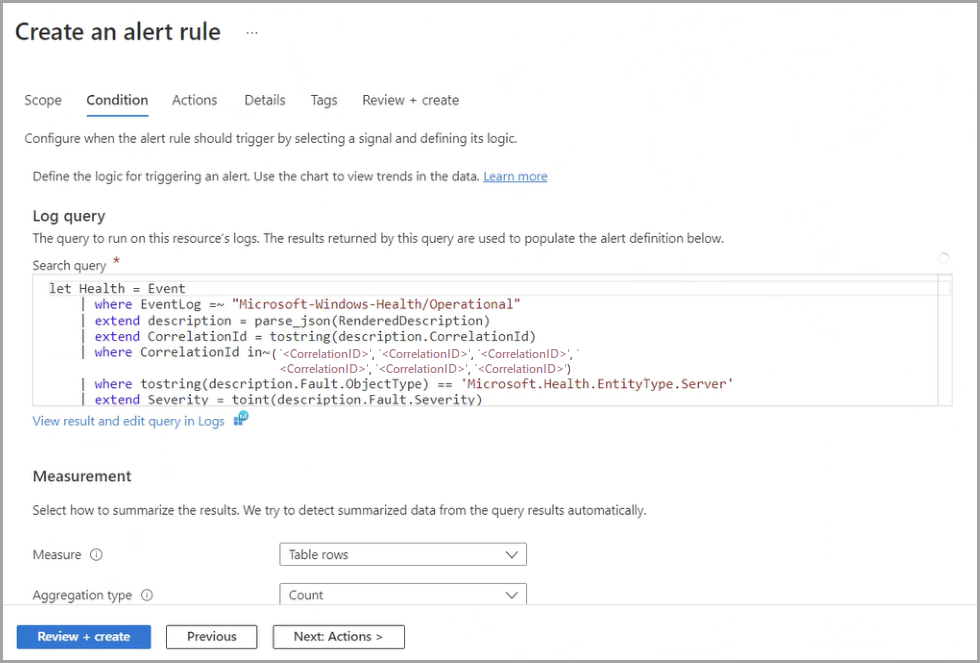Viewport: 980px width, 663px height.
Task: Switch to the Tags tab
Action: tap(324, 100)
